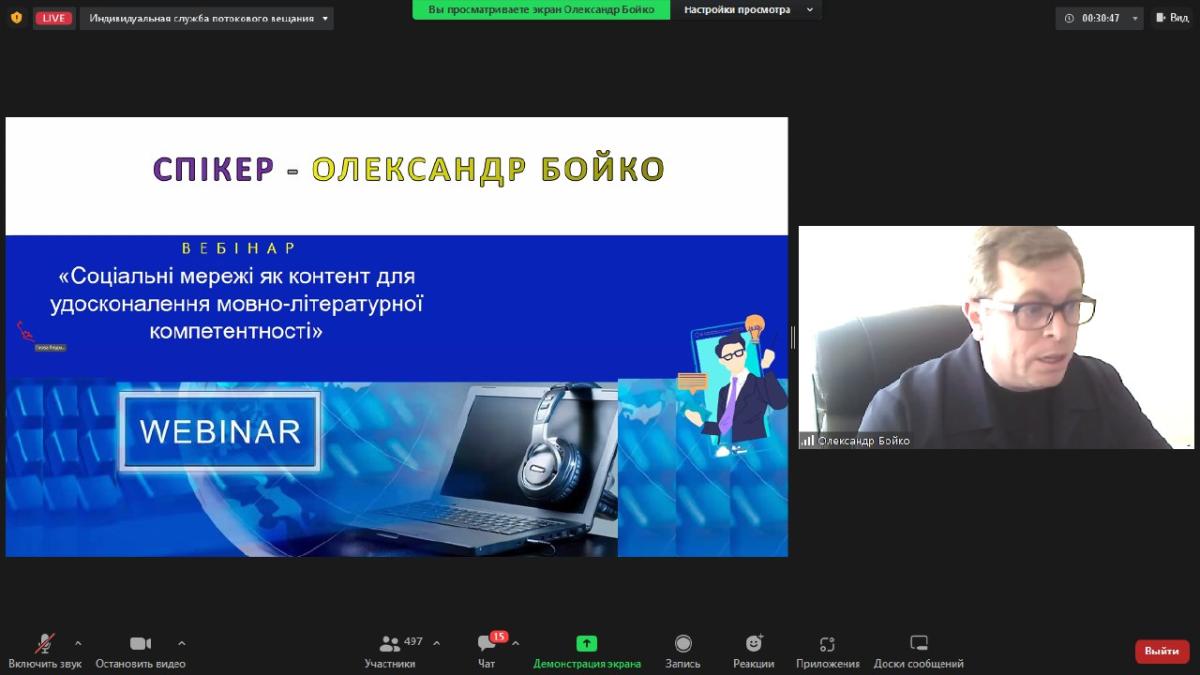Click the slide heading СПІКЕР - ОЛЕКСАНДР БОЙКО

tap(409, 169)
